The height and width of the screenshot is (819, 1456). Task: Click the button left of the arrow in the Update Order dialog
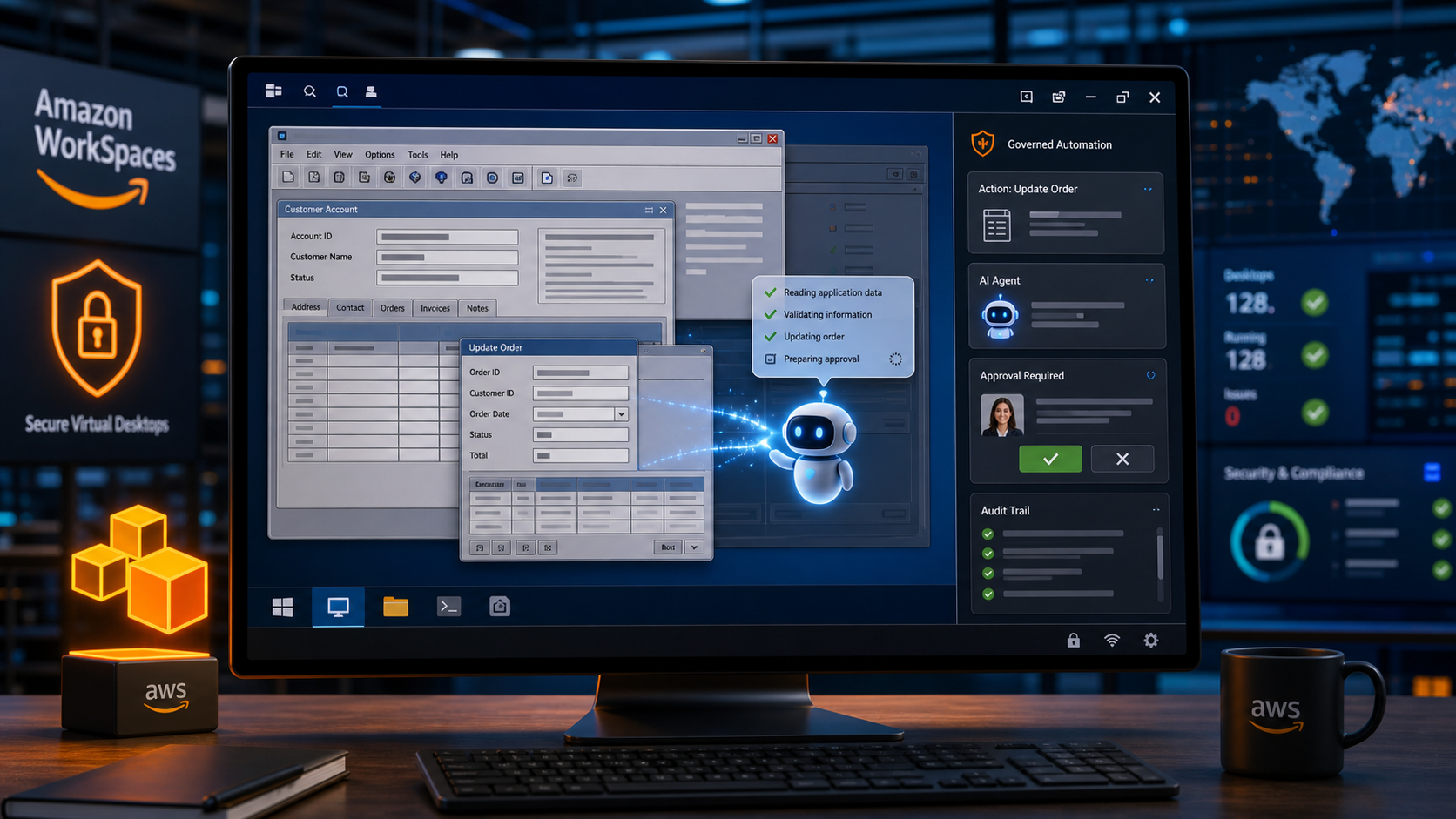coord(668,547)
